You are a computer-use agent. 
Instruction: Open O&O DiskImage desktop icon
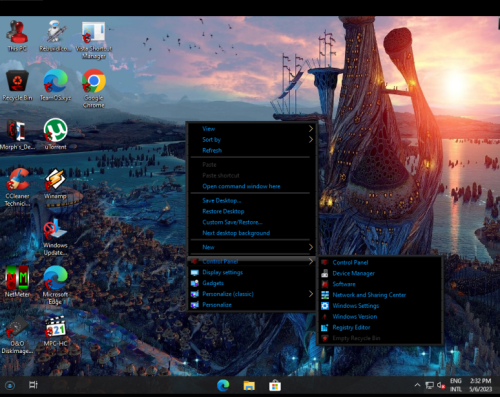click(17, 334)
